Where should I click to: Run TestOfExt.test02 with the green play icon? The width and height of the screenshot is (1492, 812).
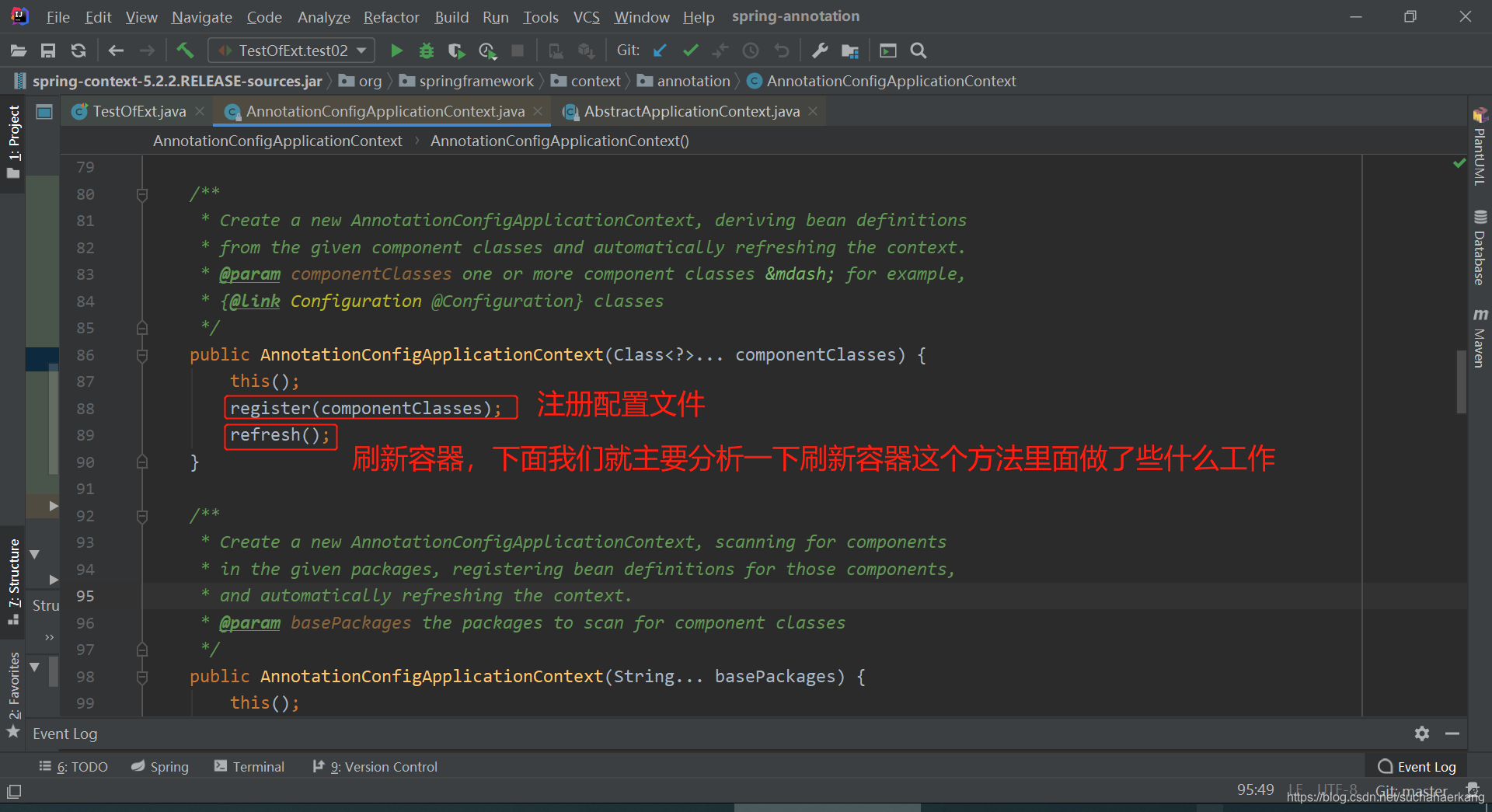(x=396, y=51)
